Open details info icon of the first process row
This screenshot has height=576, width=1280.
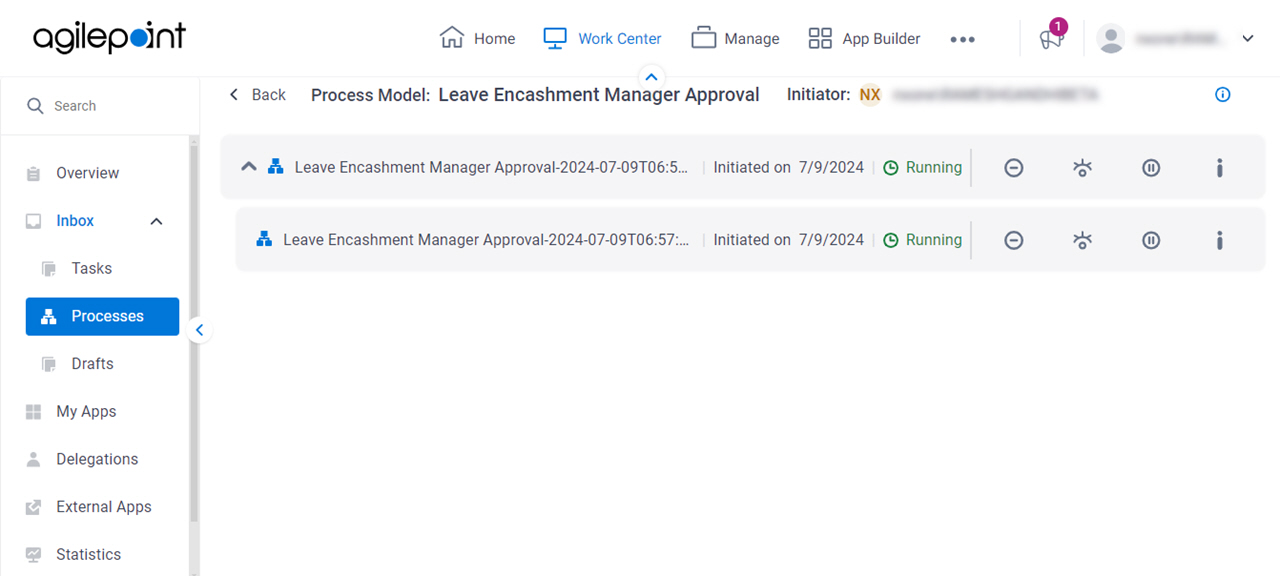click(1220, 168)
